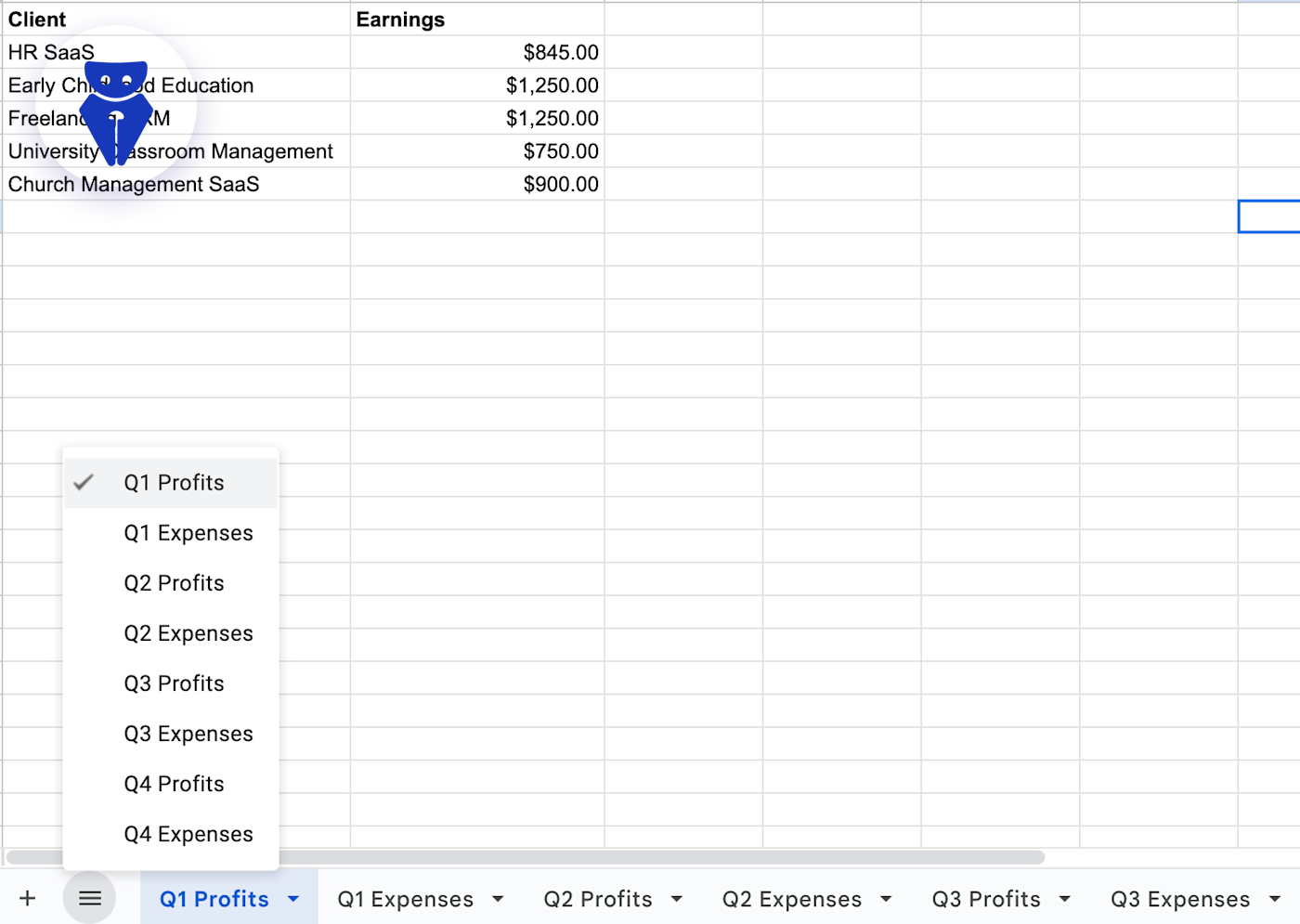Choose Q2 Expenses from sheet list
The image size is (1300, 924).
click(x=171, y=633)
